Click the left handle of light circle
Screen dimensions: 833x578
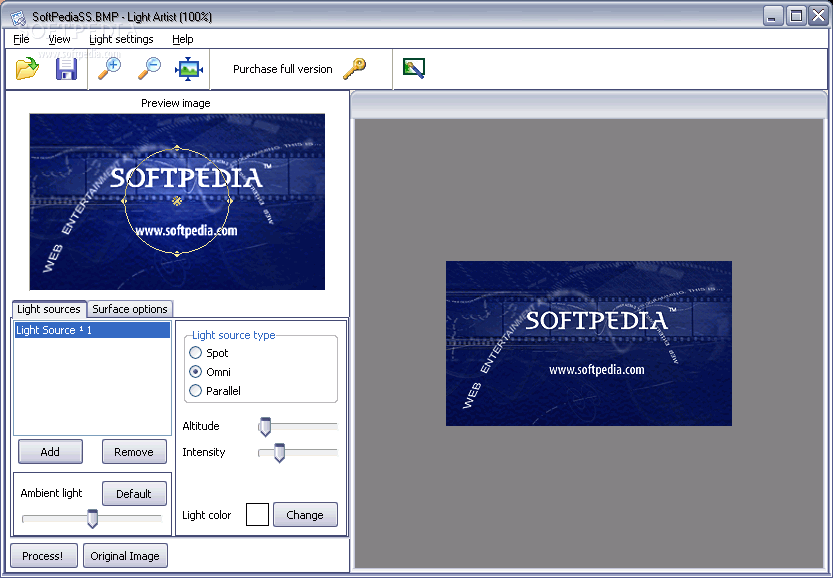point(124,201)
